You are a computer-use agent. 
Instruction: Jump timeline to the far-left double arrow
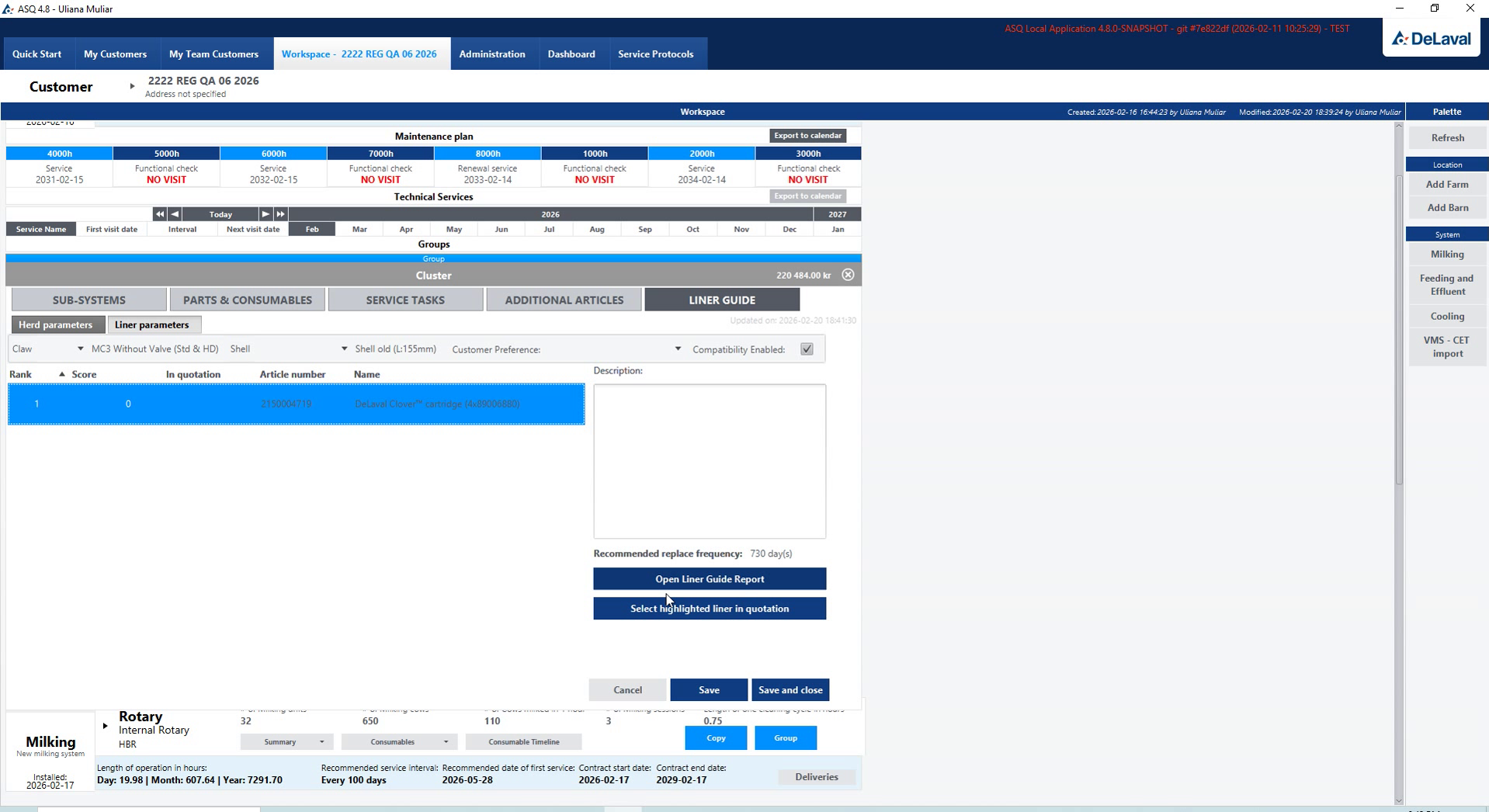pyautogui.click(x=159, y=214)
